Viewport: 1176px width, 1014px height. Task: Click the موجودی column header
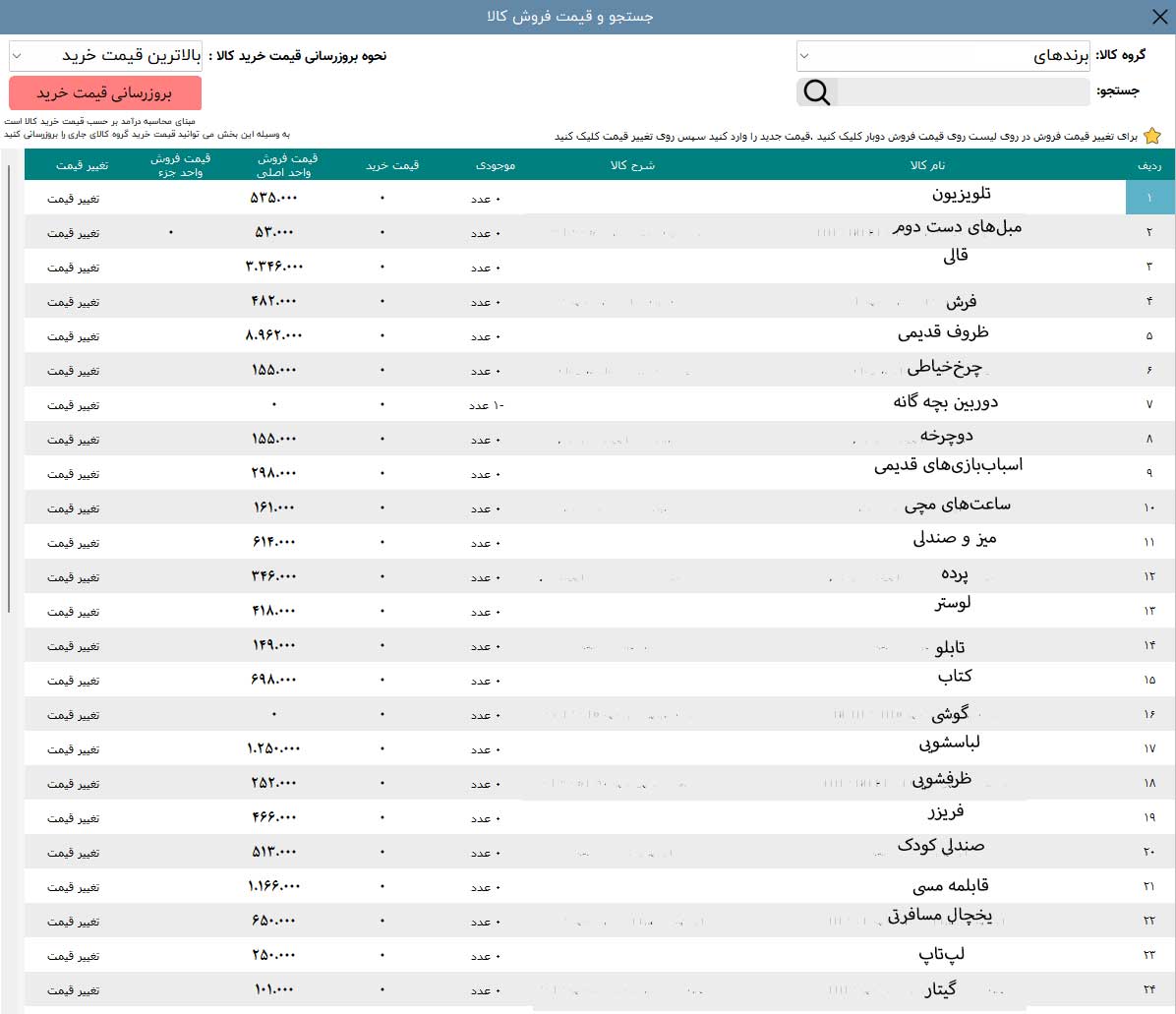[x=495, y=165]
